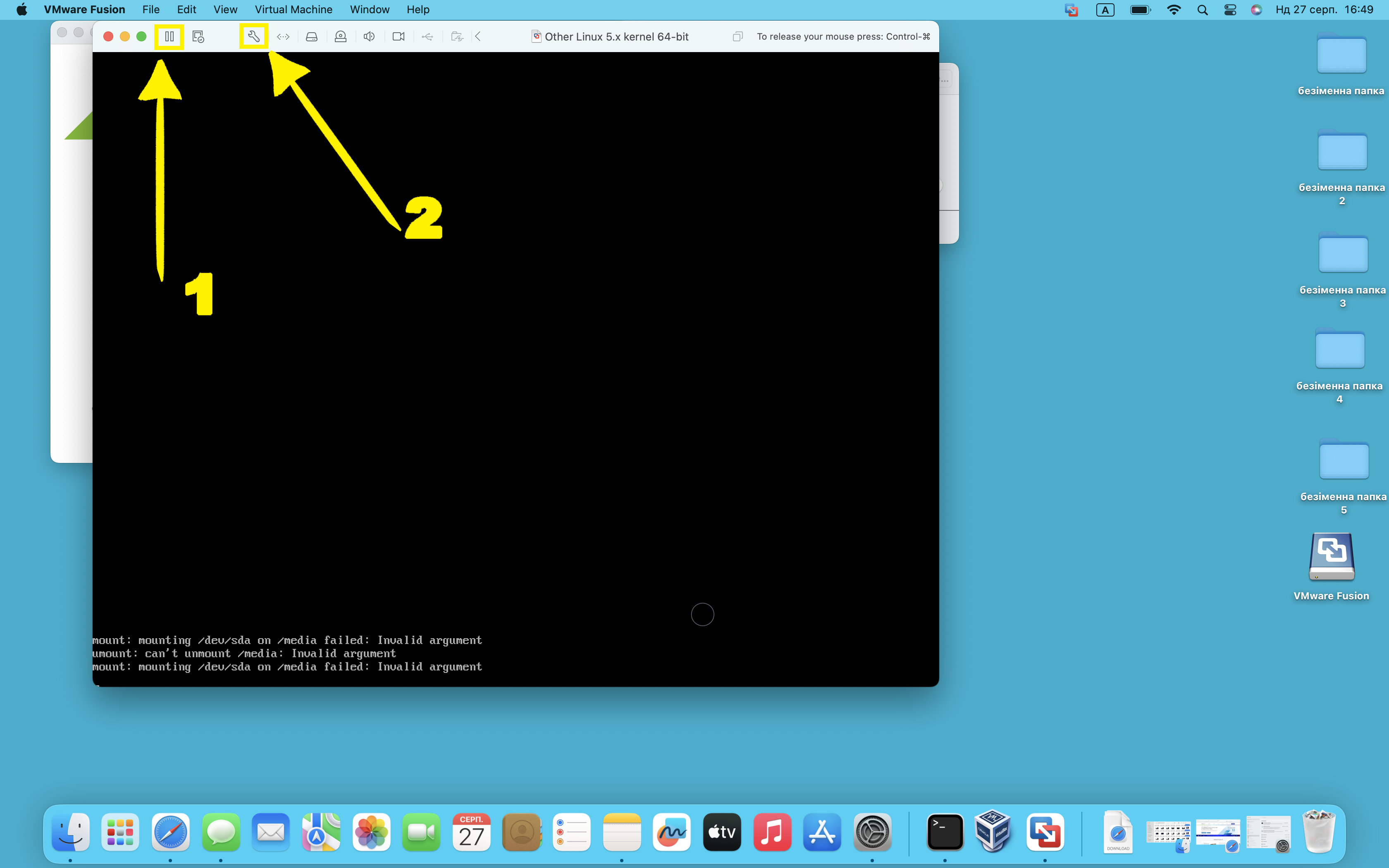Click the USB devices toolbar icon
This screenshot has width=1389, height=868.
click(427, 37)
